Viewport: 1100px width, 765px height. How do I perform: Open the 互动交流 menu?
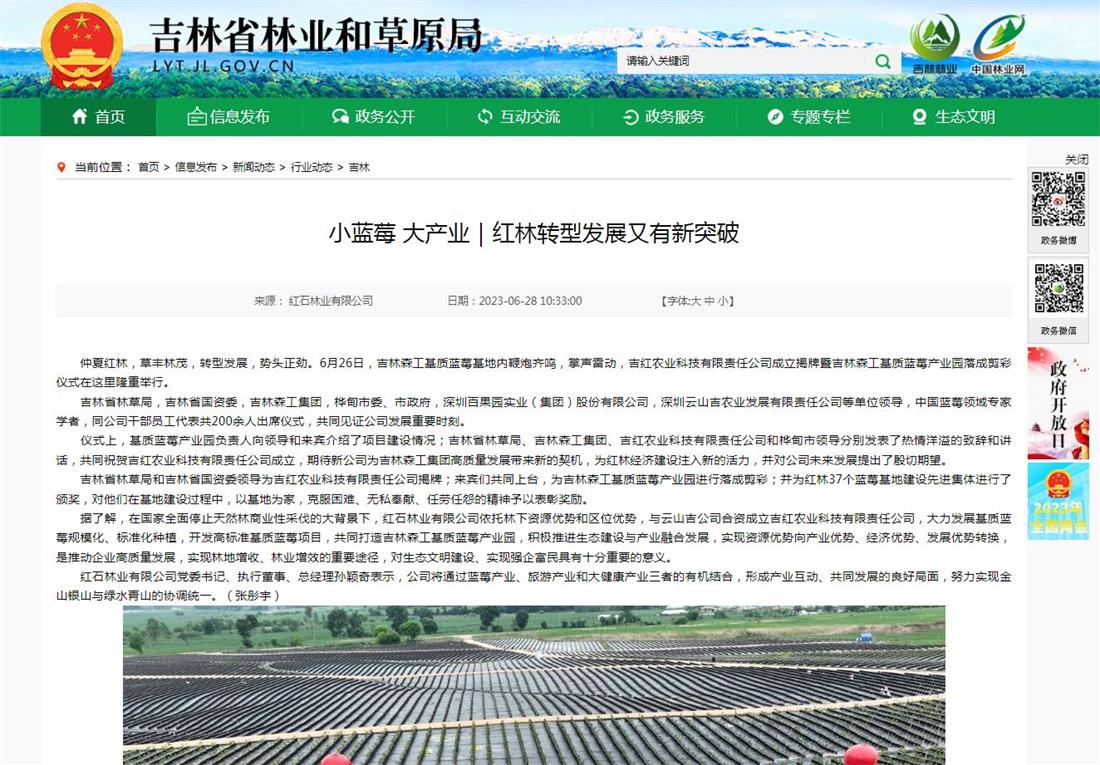click(518, 117)
